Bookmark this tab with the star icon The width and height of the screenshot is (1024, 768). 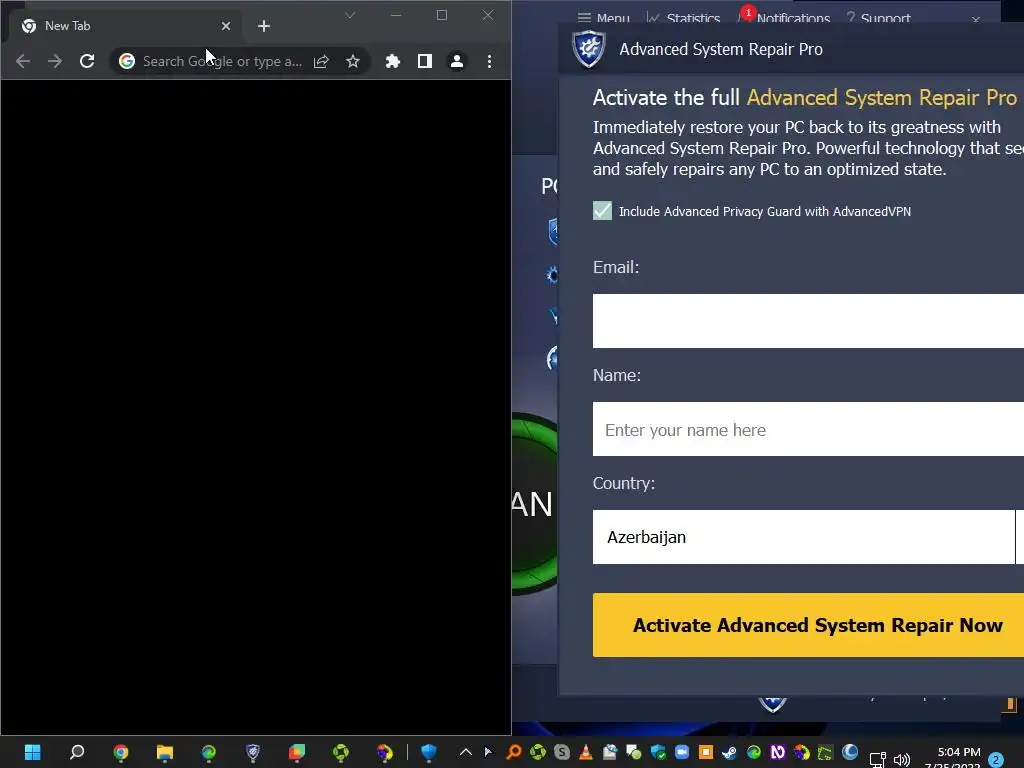(353, 61)
